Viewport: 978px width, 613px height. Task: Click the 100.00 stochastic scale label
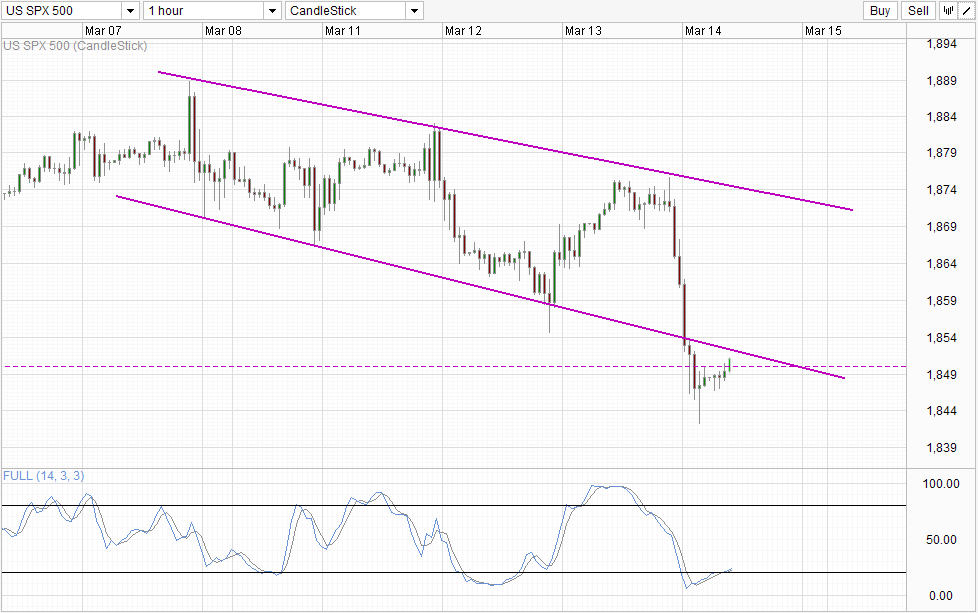941,484
